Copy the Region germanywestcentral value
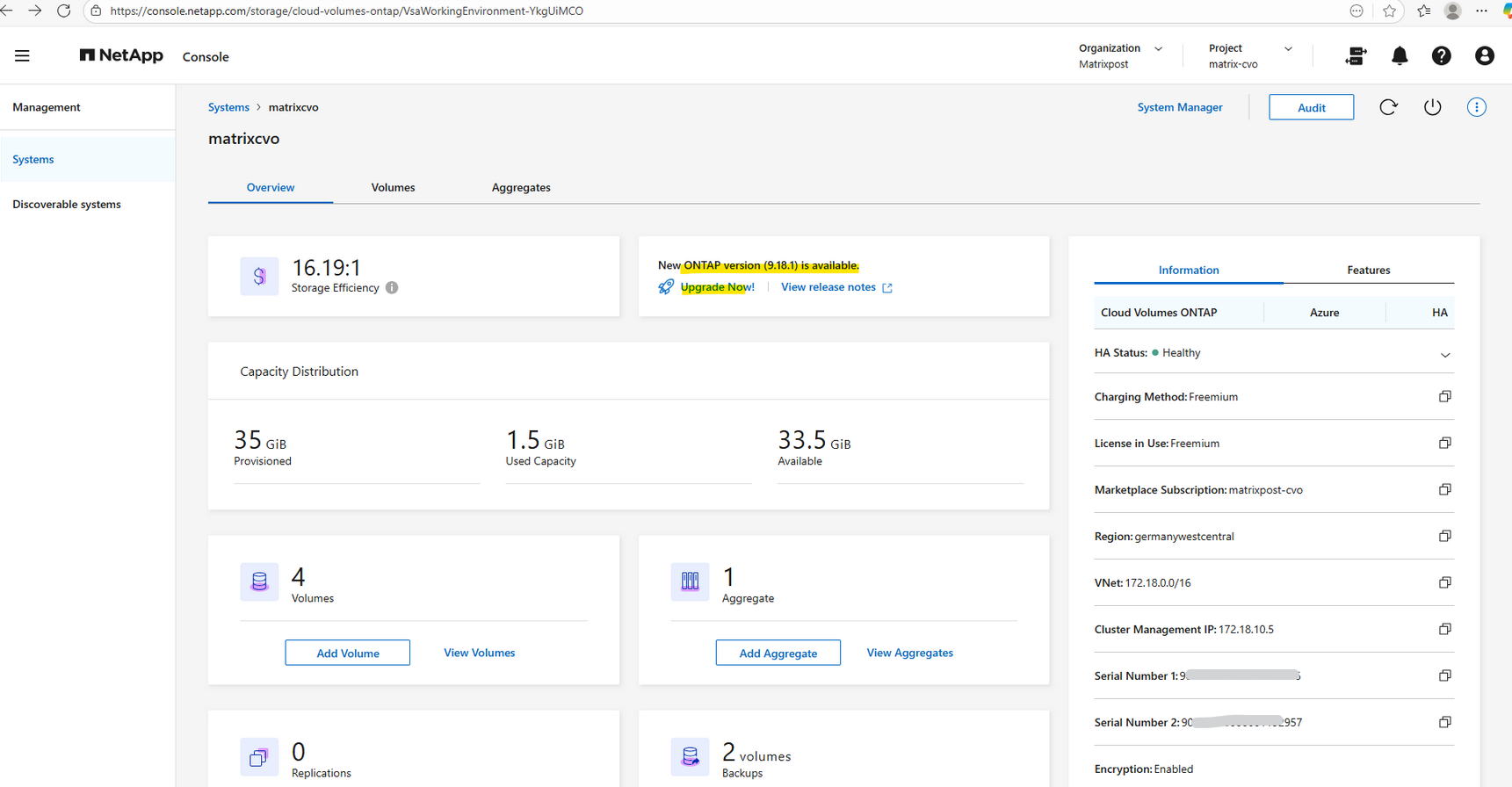Screen dimensions: 1512x787 click(1444, 536)
